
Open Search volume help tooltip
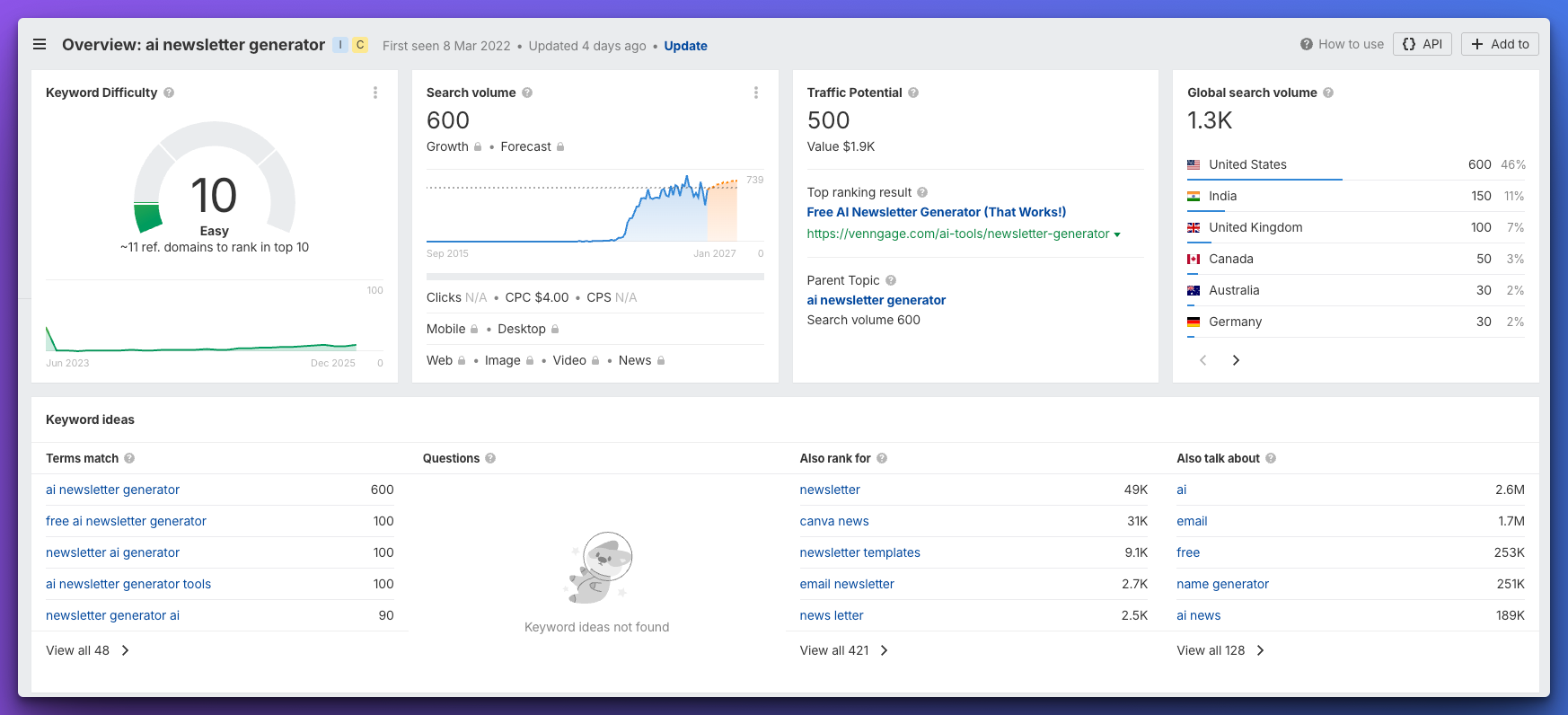tap(527, 93)
